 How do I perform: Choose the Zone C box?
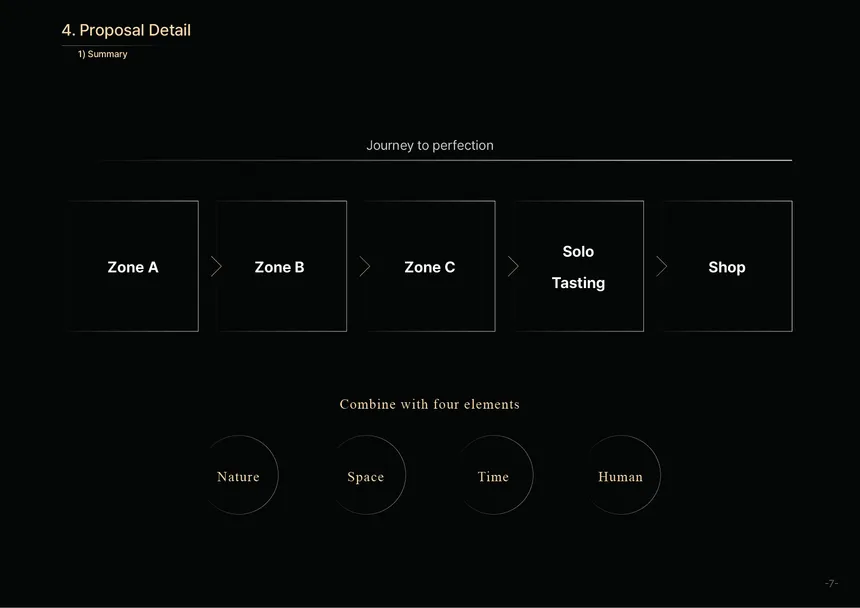(x=430, y=266)
